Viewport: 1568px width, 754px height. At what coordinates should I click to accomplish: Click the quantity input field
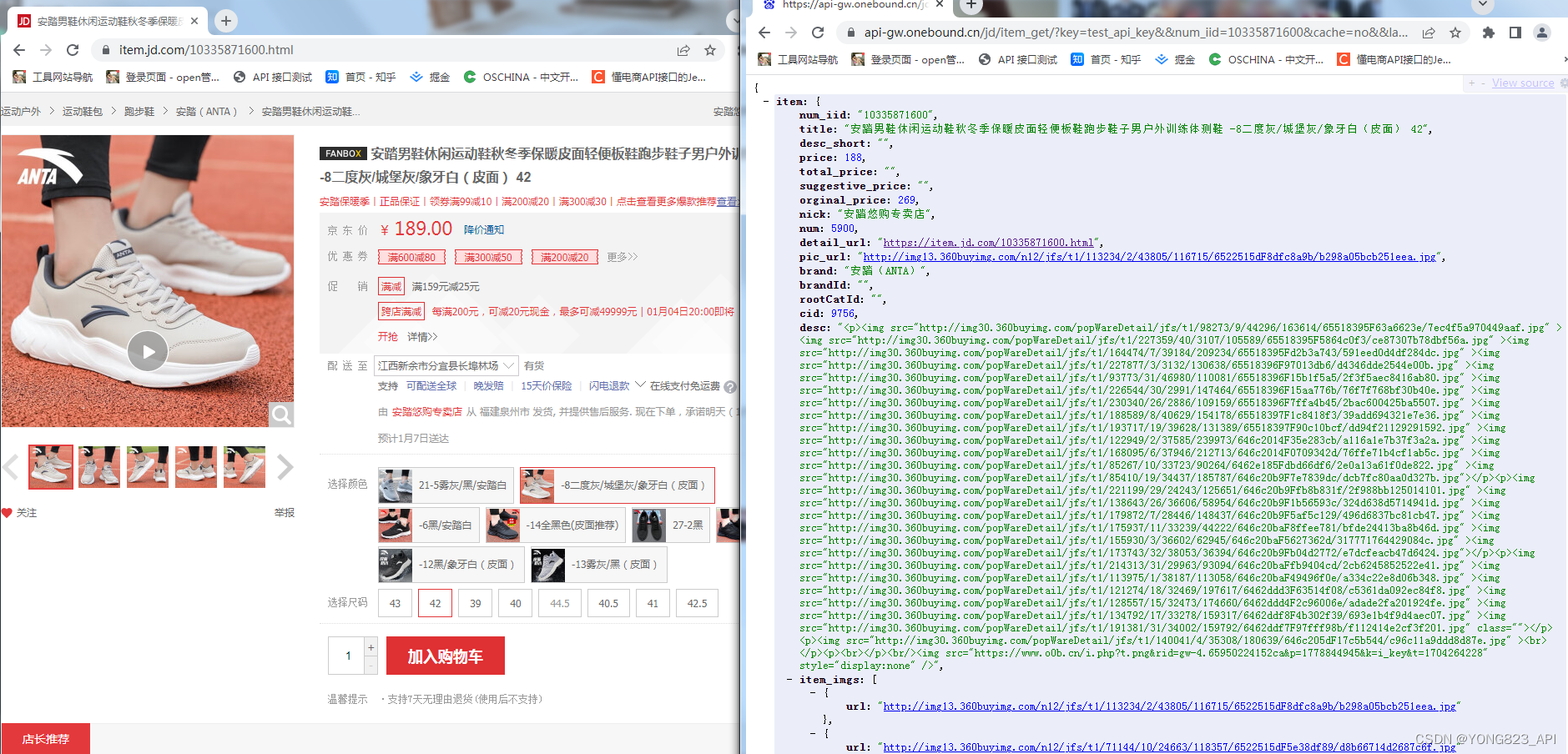347,656
